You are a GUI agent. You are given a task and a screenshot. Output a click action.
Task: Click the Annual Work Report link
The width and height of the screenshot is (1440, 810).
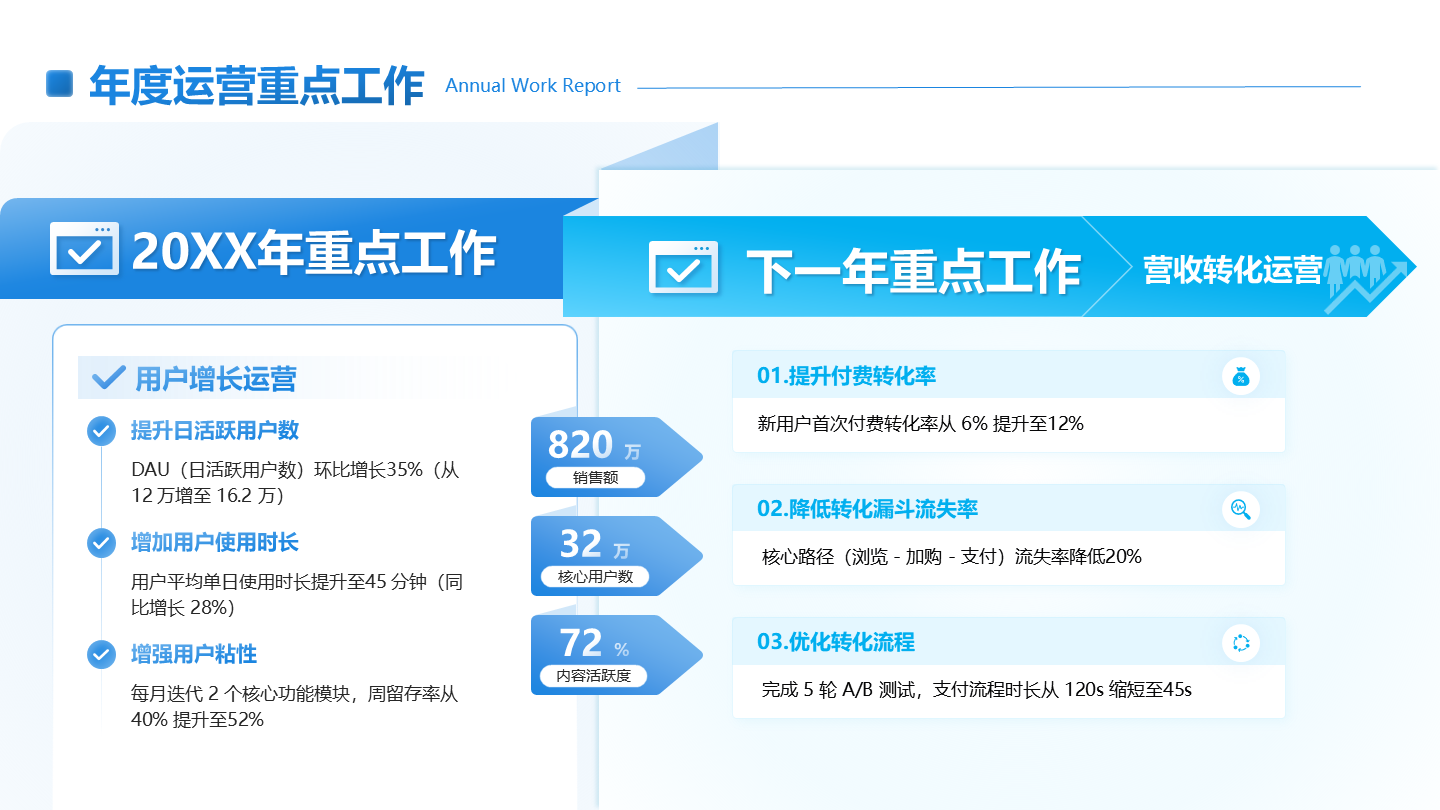533,85
